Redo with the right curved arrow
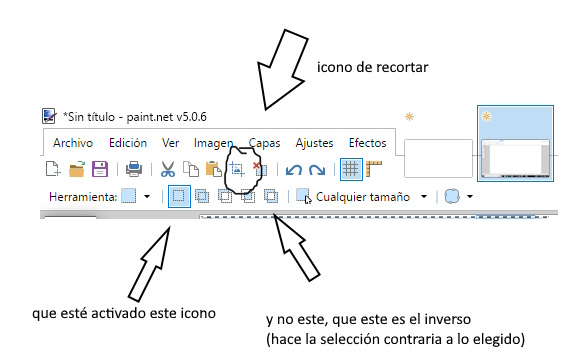The width and height of the screenshot is (567, 363). 317,170
